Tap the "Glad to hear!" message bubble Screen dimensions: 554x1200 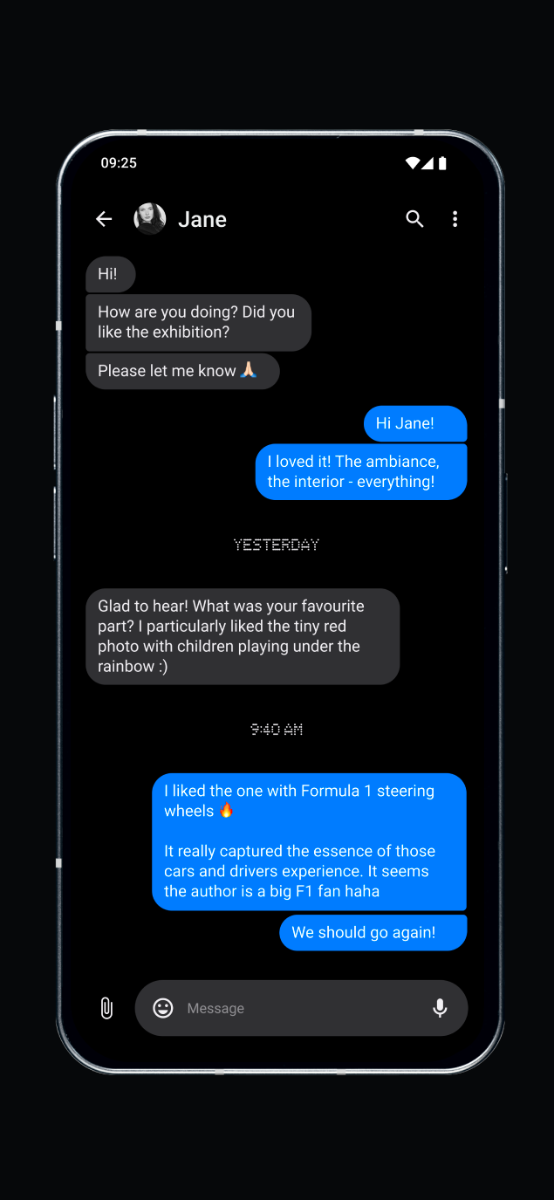pos(242,636)
